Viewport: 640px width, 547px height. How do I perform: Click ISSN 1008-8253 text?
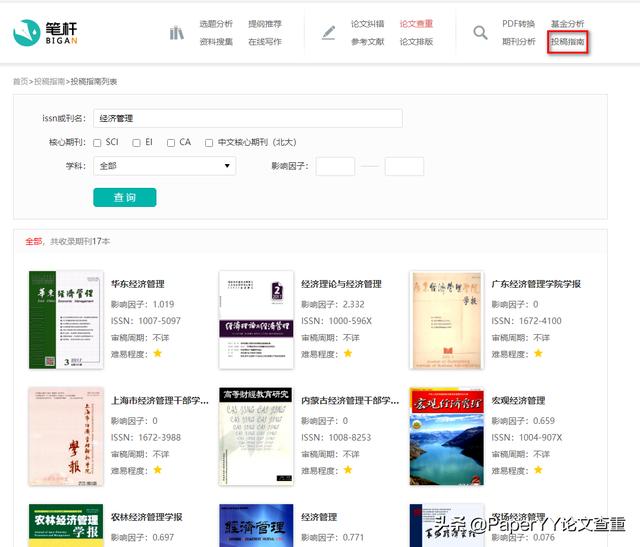(x=336, y=438)
